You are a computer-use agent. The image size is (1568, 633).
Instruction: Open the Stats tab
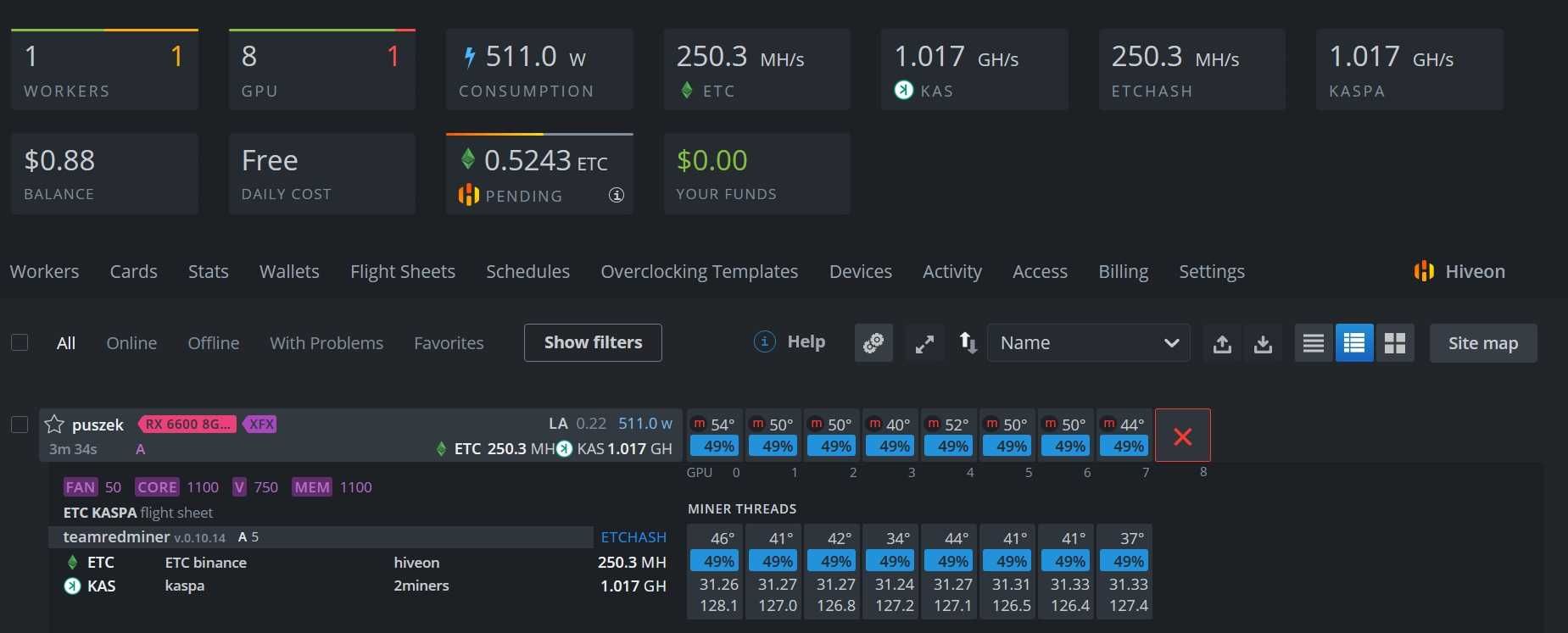pos(208,271)
